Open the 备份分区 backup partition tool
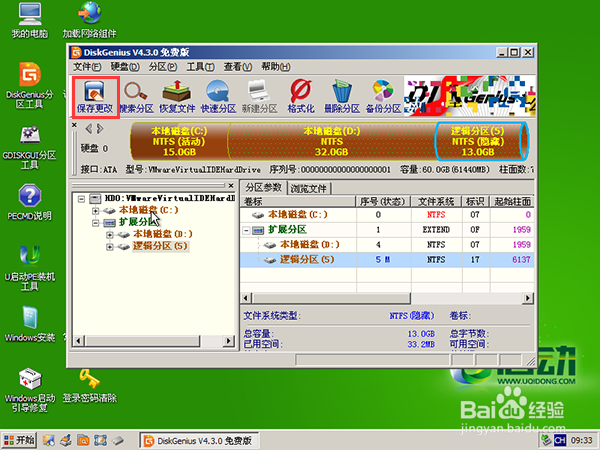Viewport: 600px width, 450px height. point(383,97)
